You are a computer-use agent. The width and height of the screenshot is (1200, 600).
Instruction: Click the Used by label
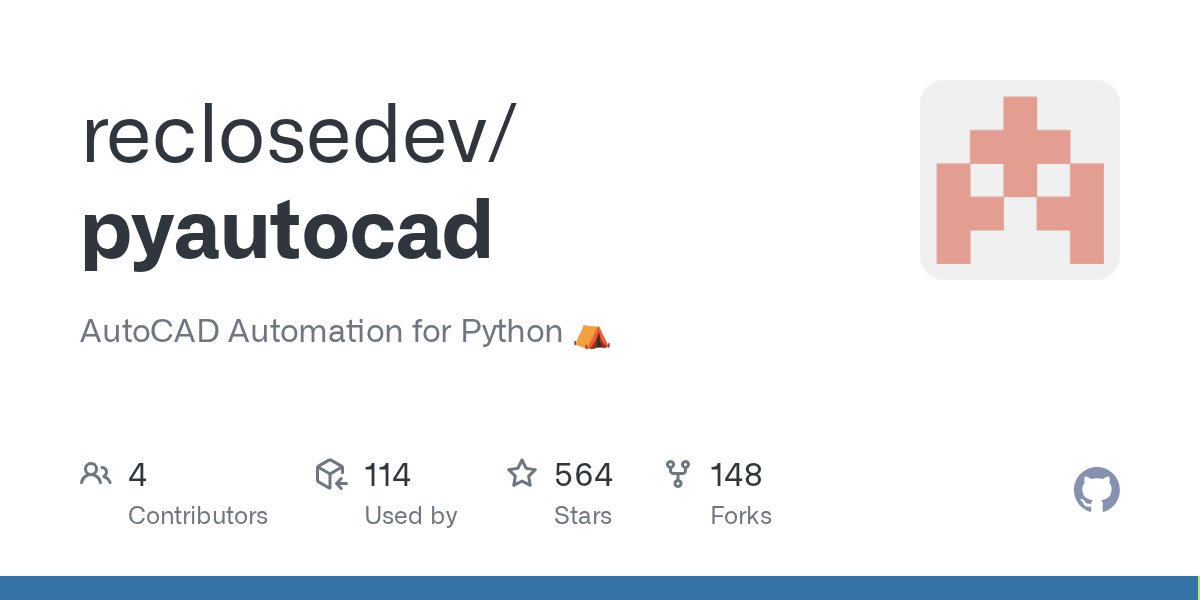click(411, 516)
